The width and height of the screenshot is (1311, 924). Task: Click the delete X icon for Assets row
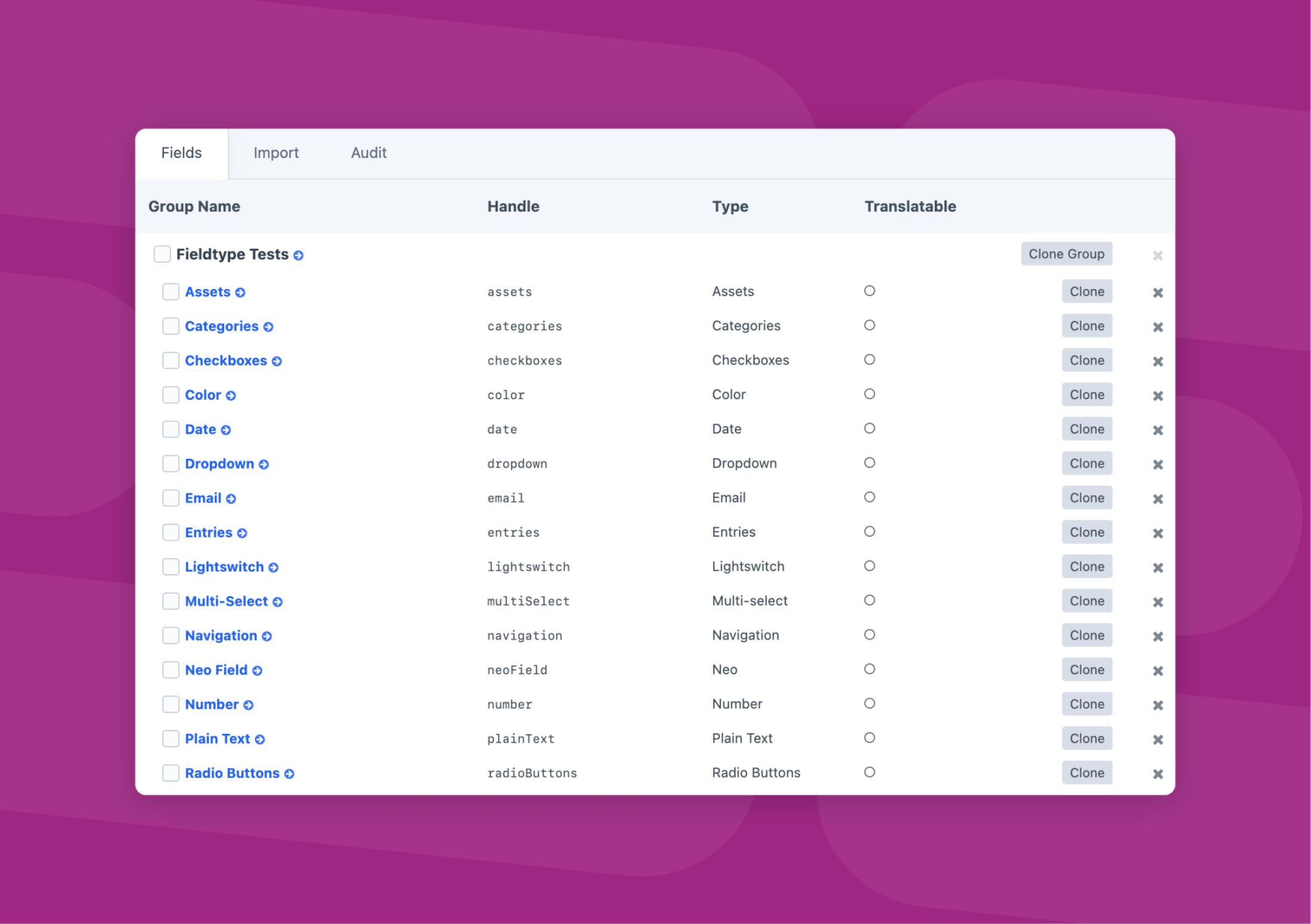click(1157, 293)
